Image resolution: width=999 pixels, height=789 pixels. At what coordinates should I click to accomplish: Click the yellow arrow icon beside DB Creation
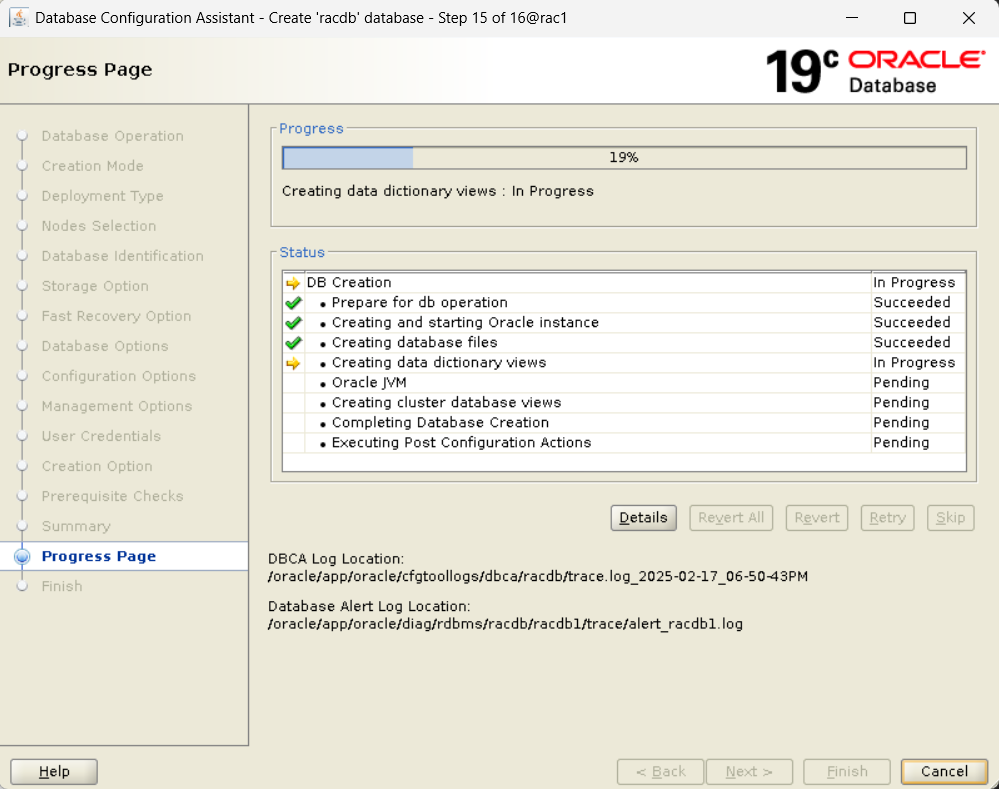coord(293,283)
